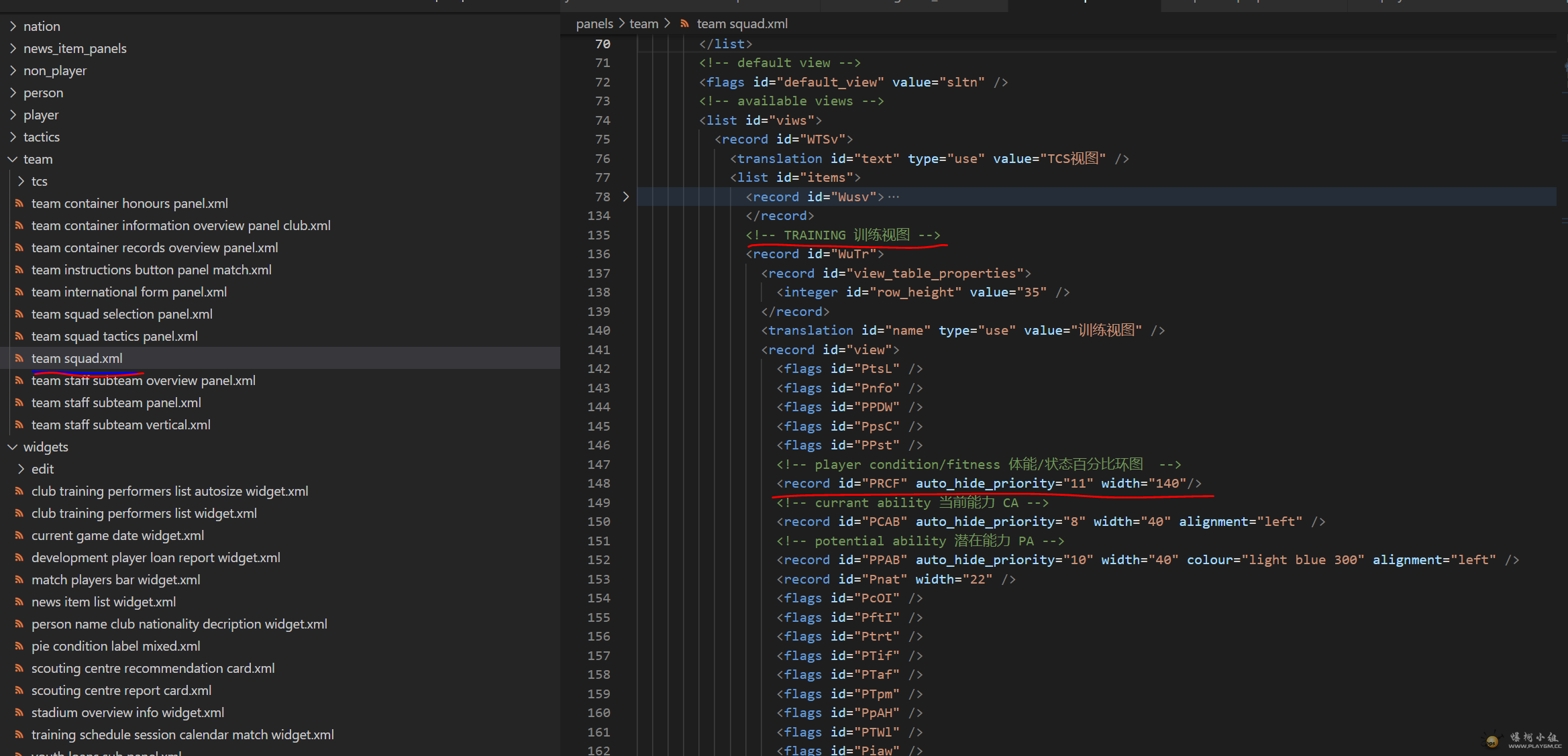
Task: Click the team breadcrumb segment
Action: (x=643, y=23)
